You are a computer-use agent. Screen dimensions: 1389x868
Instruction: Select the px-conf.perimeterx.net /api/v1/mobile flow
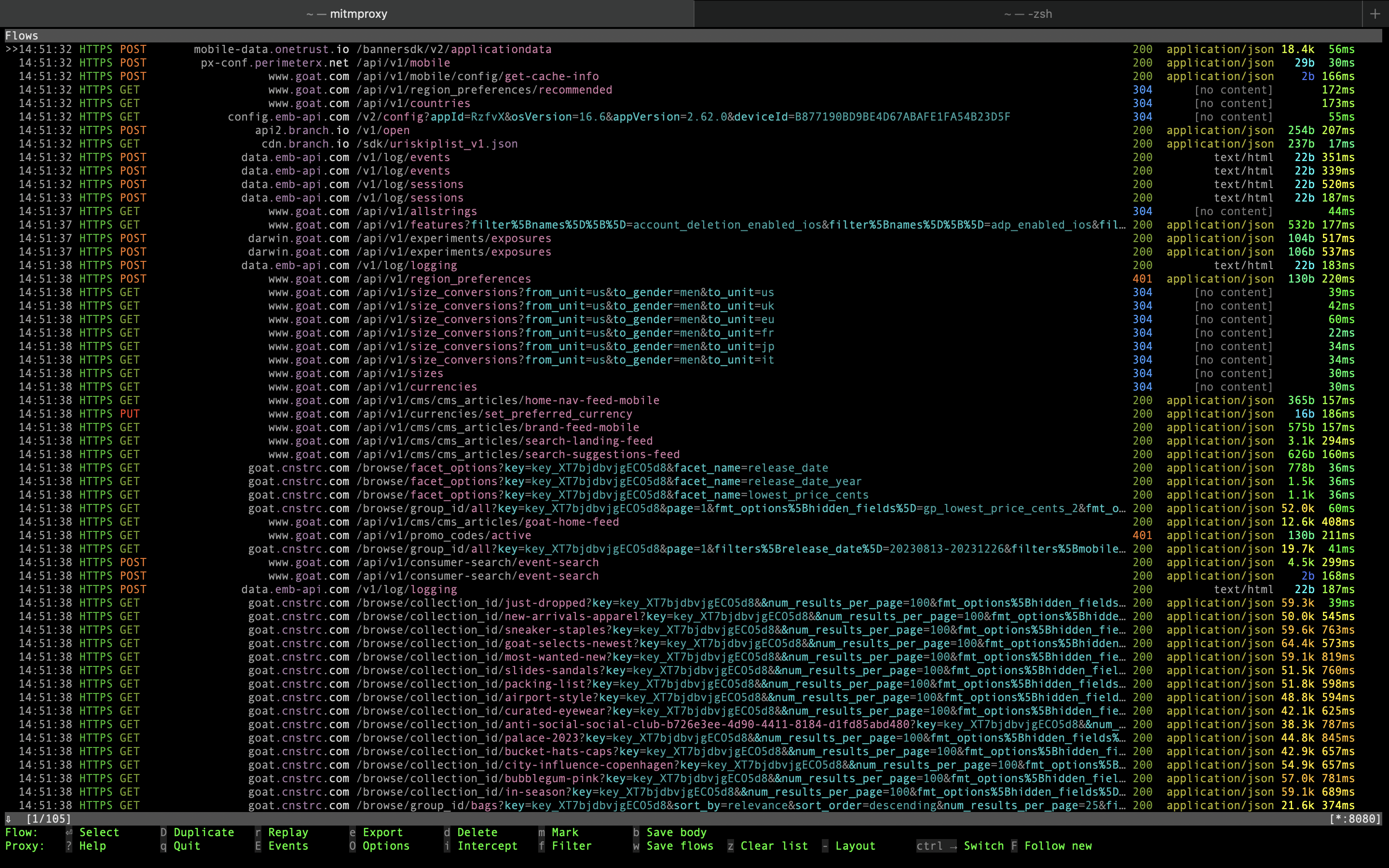694,63
